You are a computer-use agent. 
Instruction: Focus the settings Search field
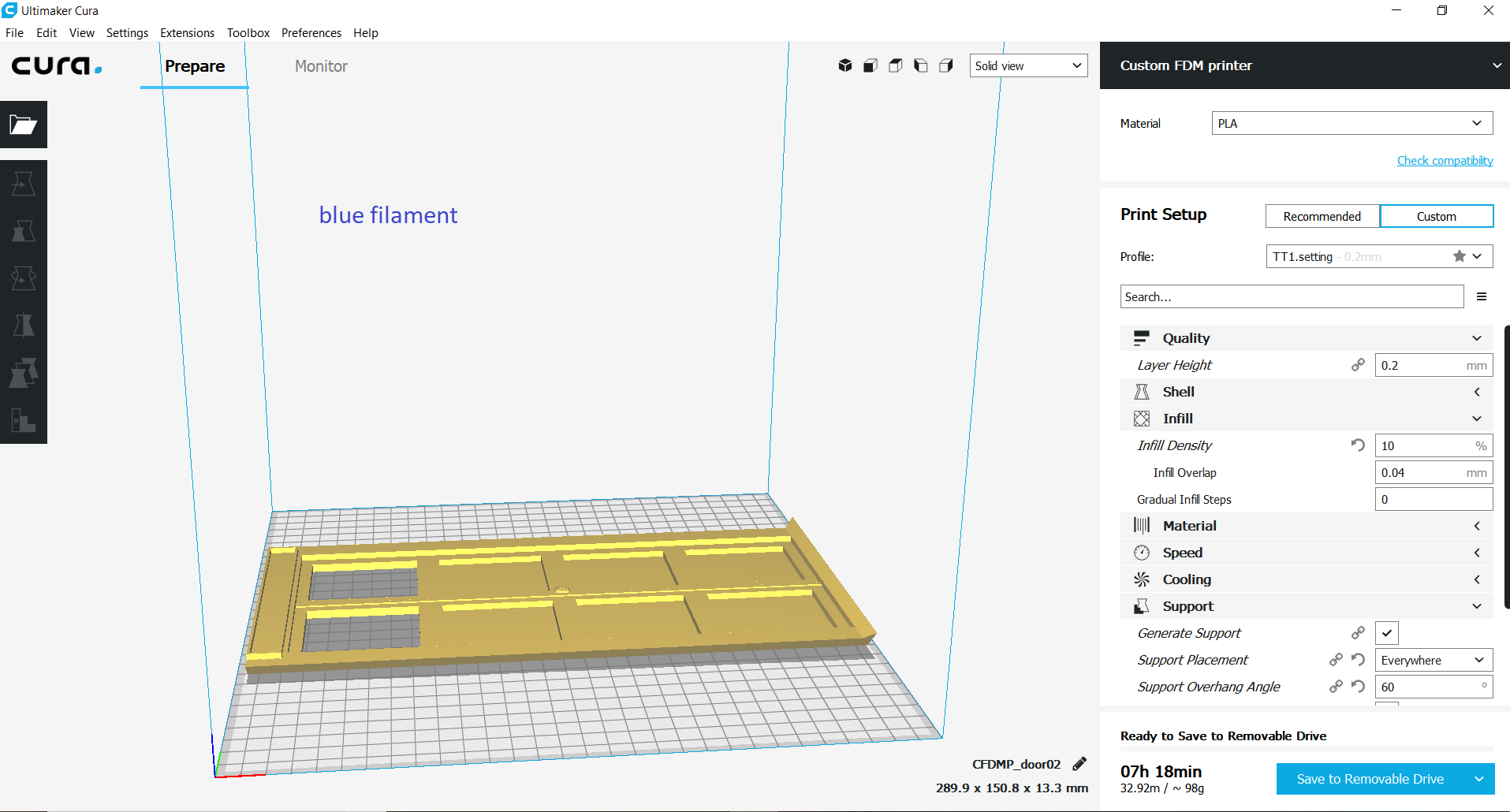pos(1292,296)
